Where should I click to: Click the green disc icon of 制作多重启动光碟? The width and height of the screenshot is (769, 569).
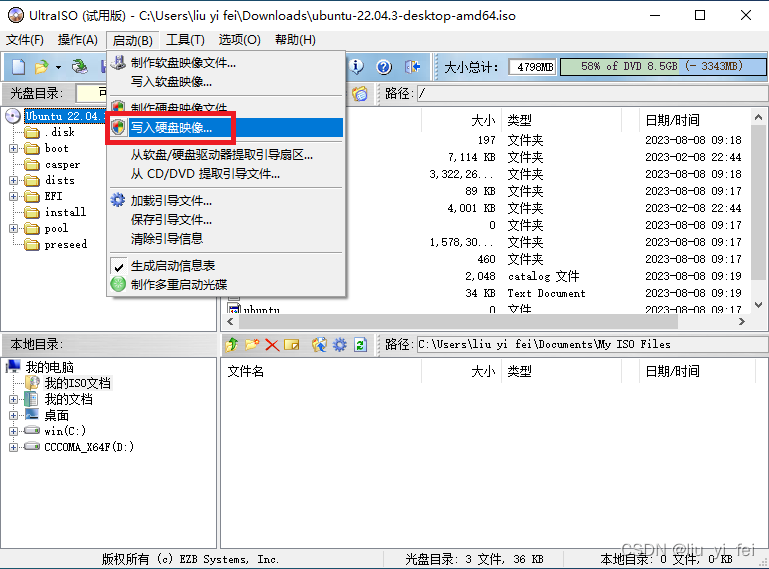click(118, 284)
